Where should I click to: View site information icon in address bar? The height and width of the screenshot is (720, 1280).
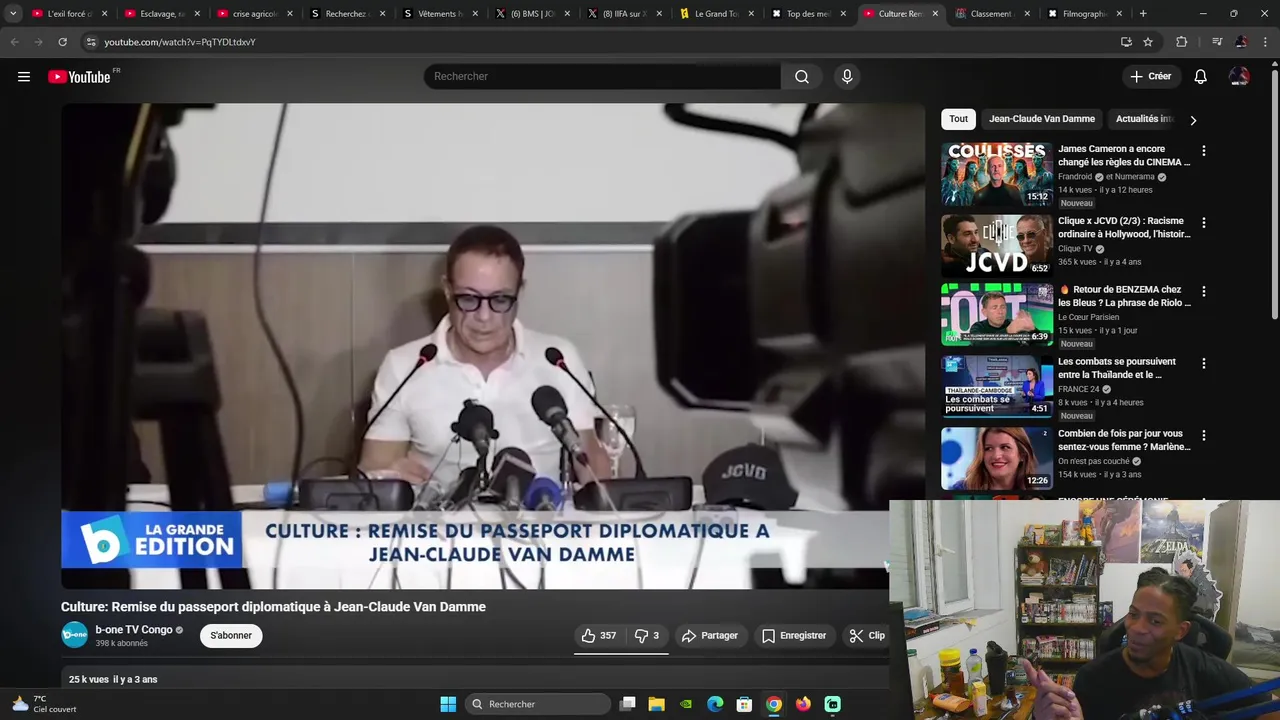91,42
